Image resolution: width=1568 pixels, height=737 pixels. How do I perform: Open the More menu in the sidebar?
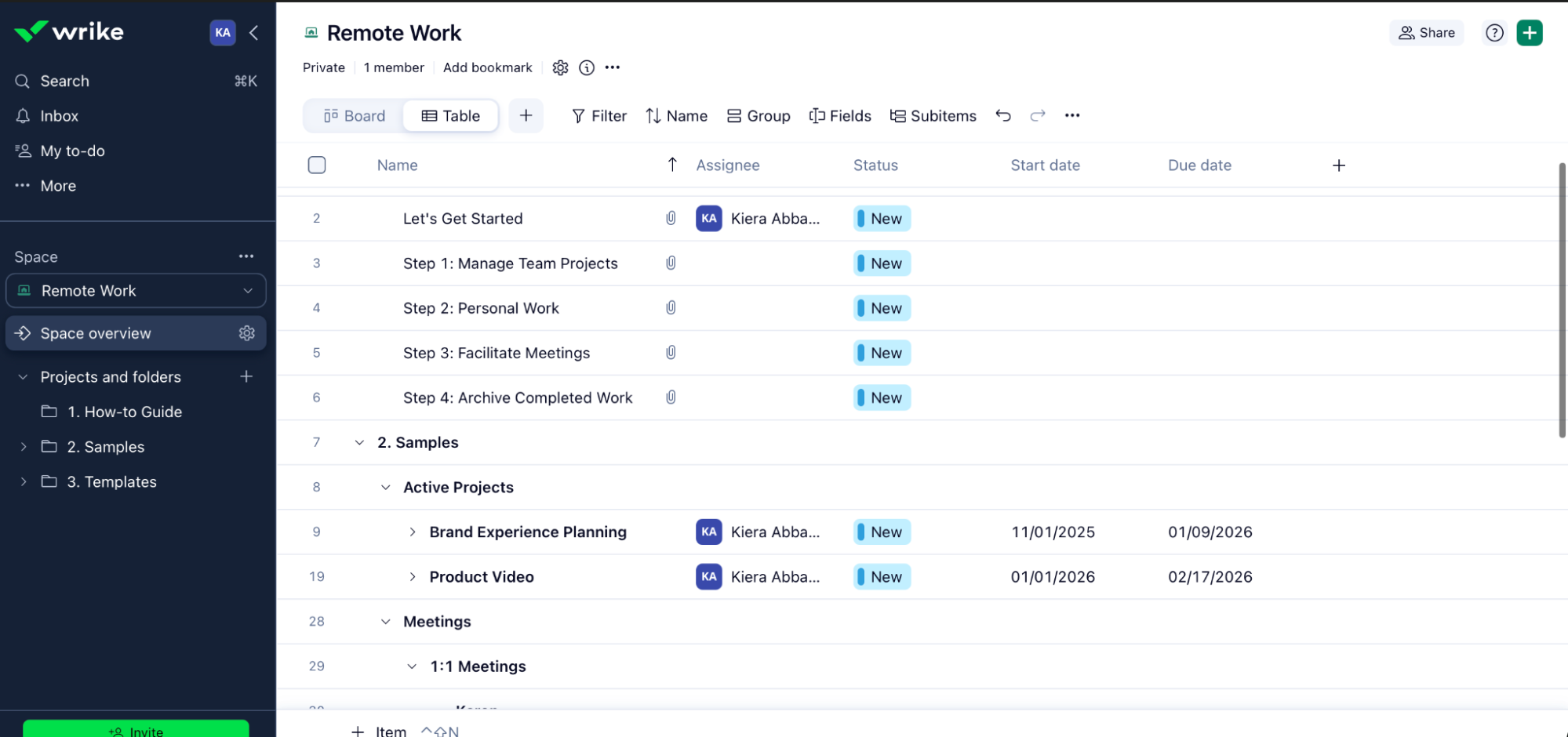(57, 185)
